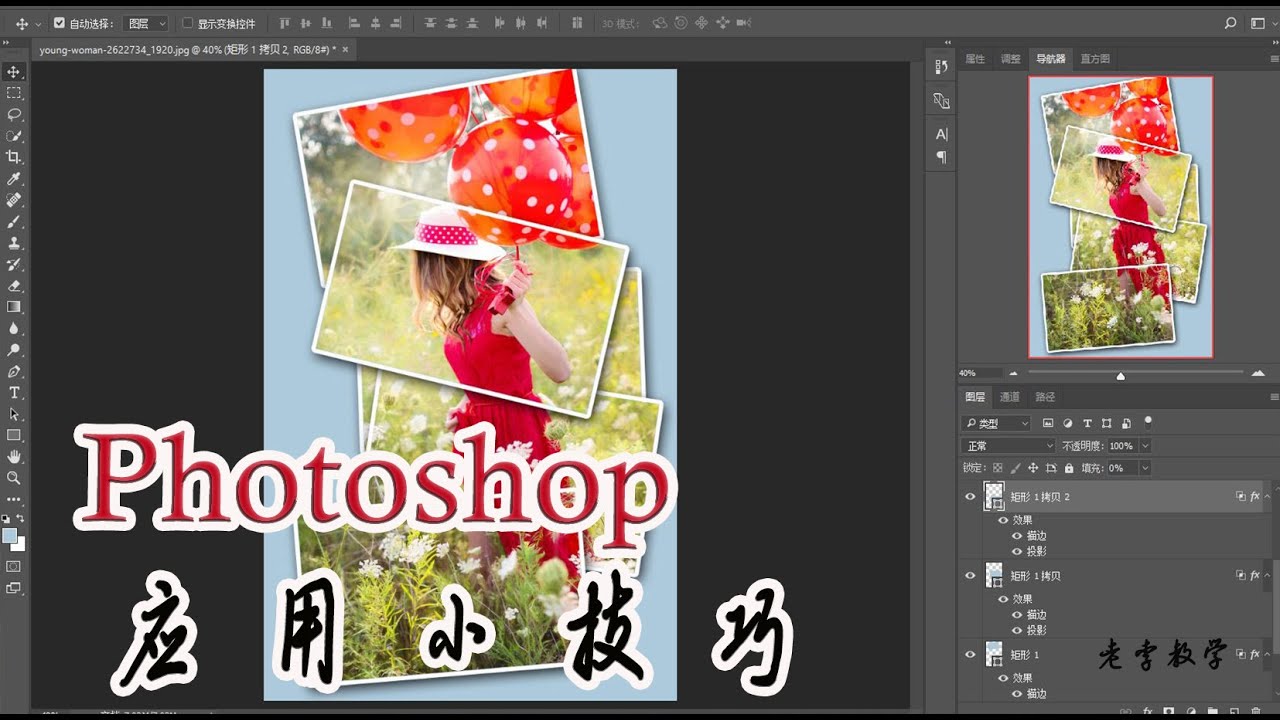Collapse effects of 矩形 1 拷贝 layer
The height and width of the screenshot is (720, 1280).
1267,576
